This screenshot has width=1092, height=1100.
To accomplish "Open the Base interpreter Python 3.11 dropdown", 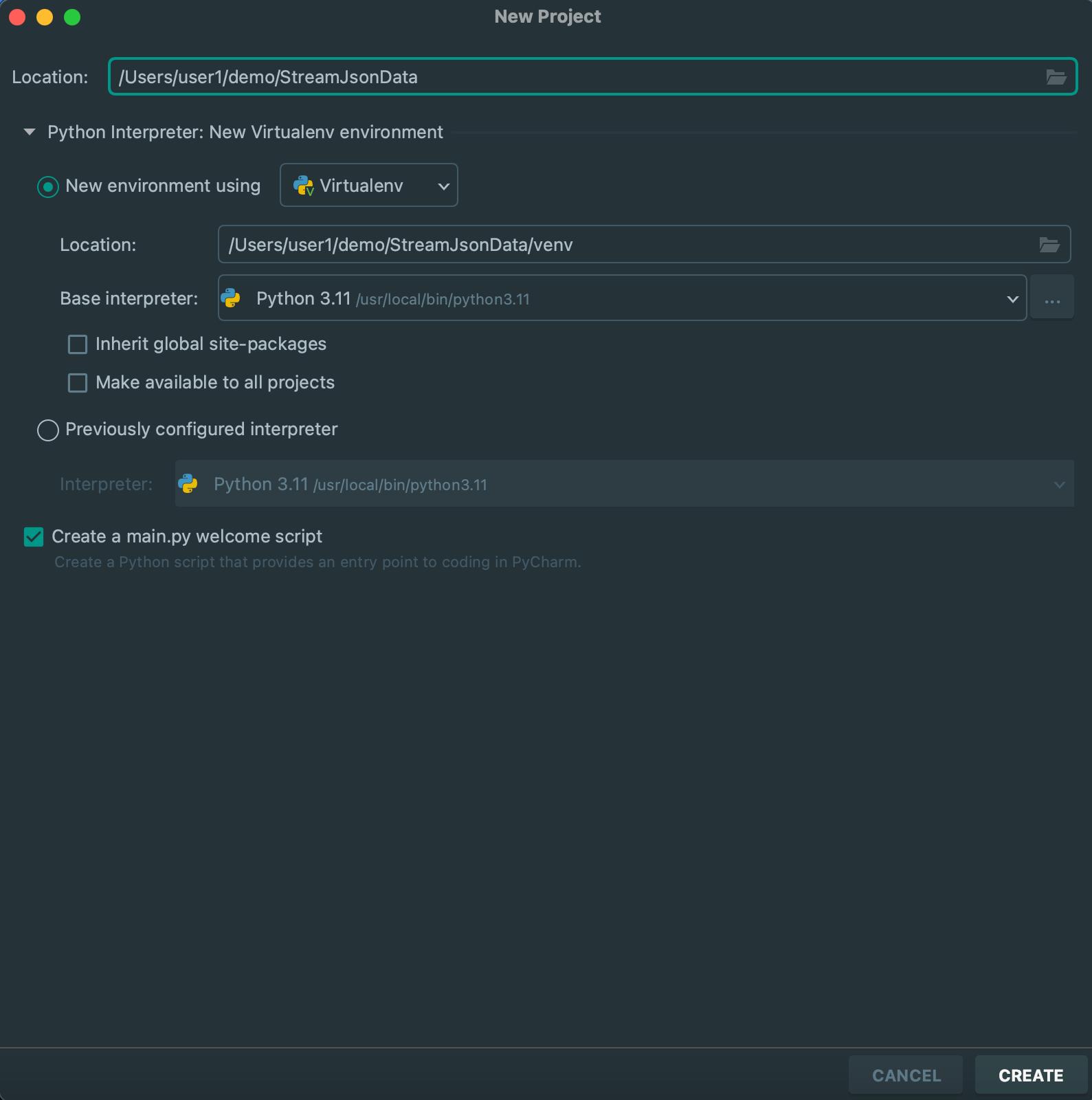I will (622, 298).
